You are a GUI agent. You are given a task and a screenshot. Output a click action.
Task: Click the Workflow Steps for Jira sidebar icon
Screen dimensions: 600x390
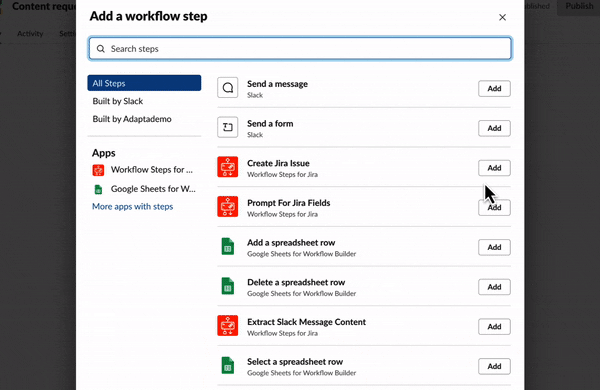[x=98, y=170]
